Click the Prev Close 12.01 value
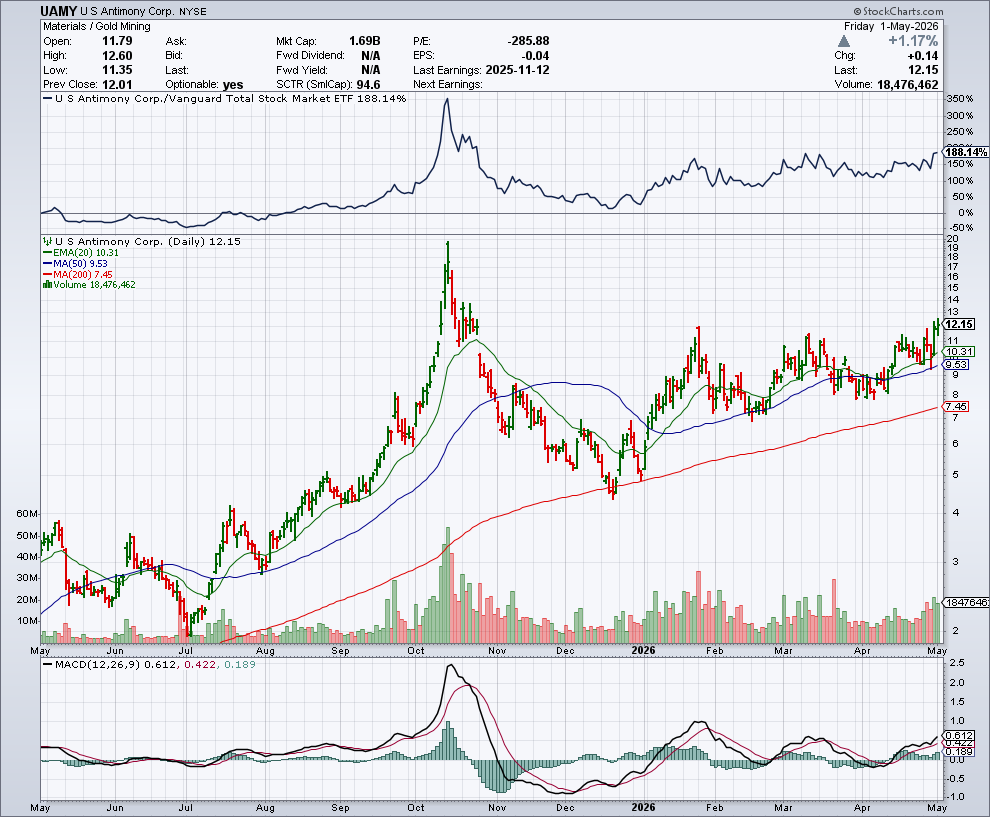 (x=117, y=85)
